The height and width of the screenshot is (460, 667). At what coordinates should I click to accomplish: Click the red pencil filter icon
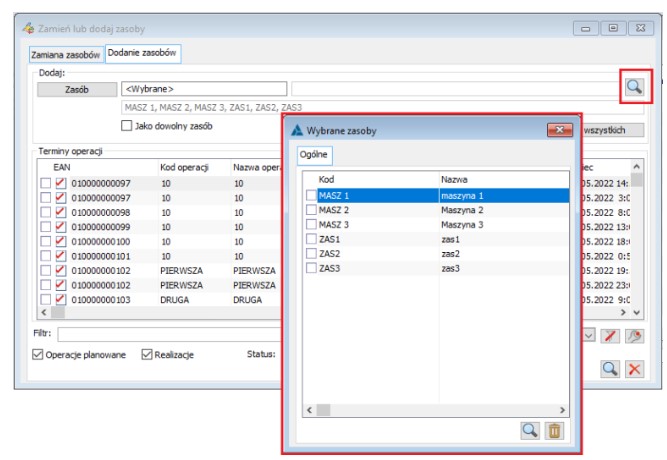609,334
